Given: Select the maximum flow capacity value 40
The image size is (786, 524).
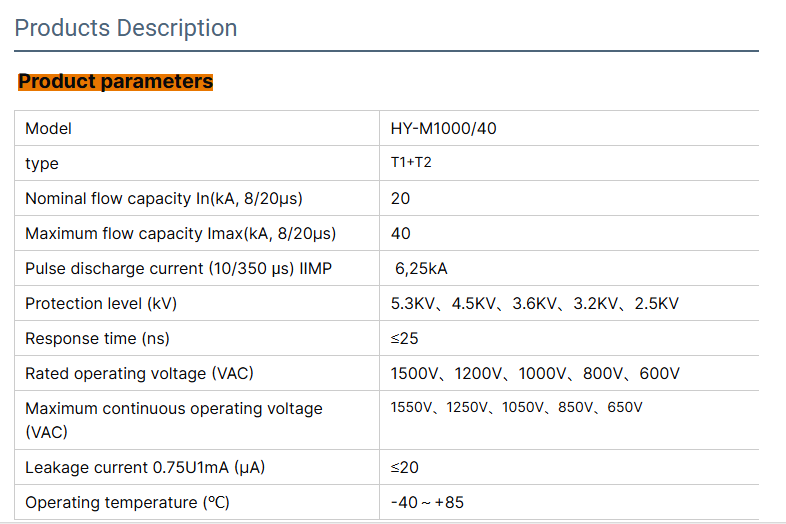Looking at the screenshot, I should pos(400,234).
